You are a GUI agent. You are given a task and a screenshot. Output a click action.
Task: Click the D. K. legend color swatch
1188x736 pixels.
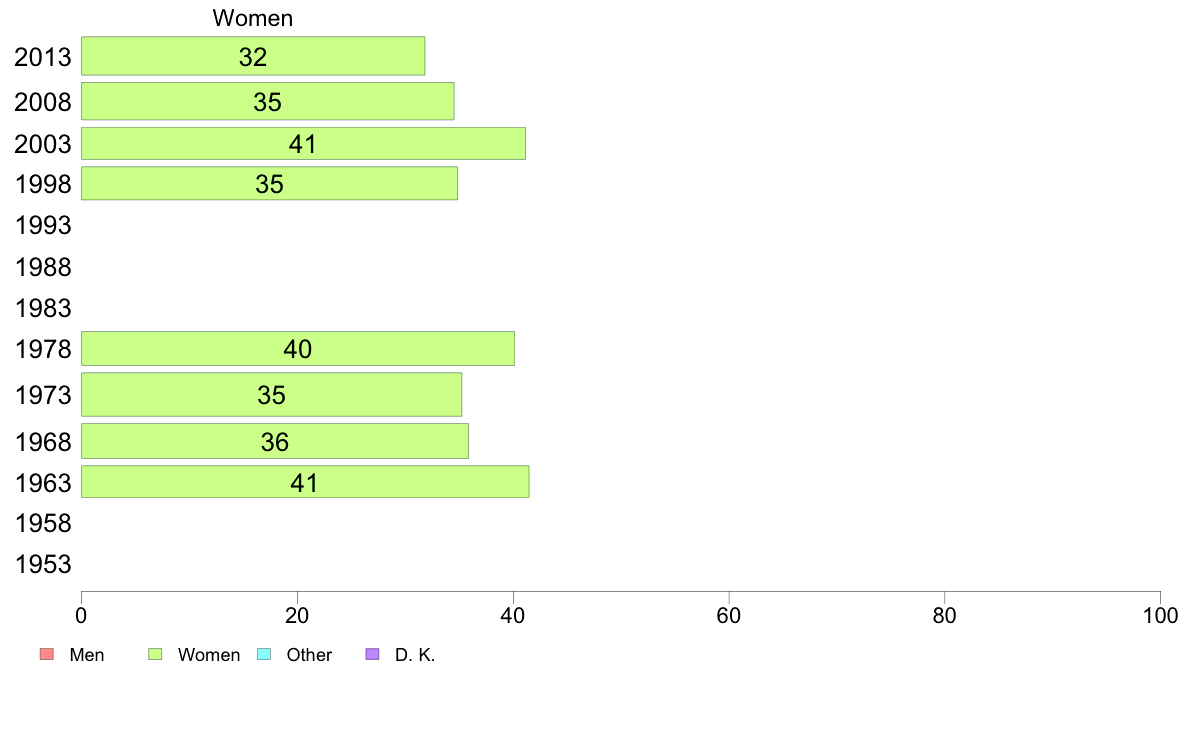coord(372,654)
